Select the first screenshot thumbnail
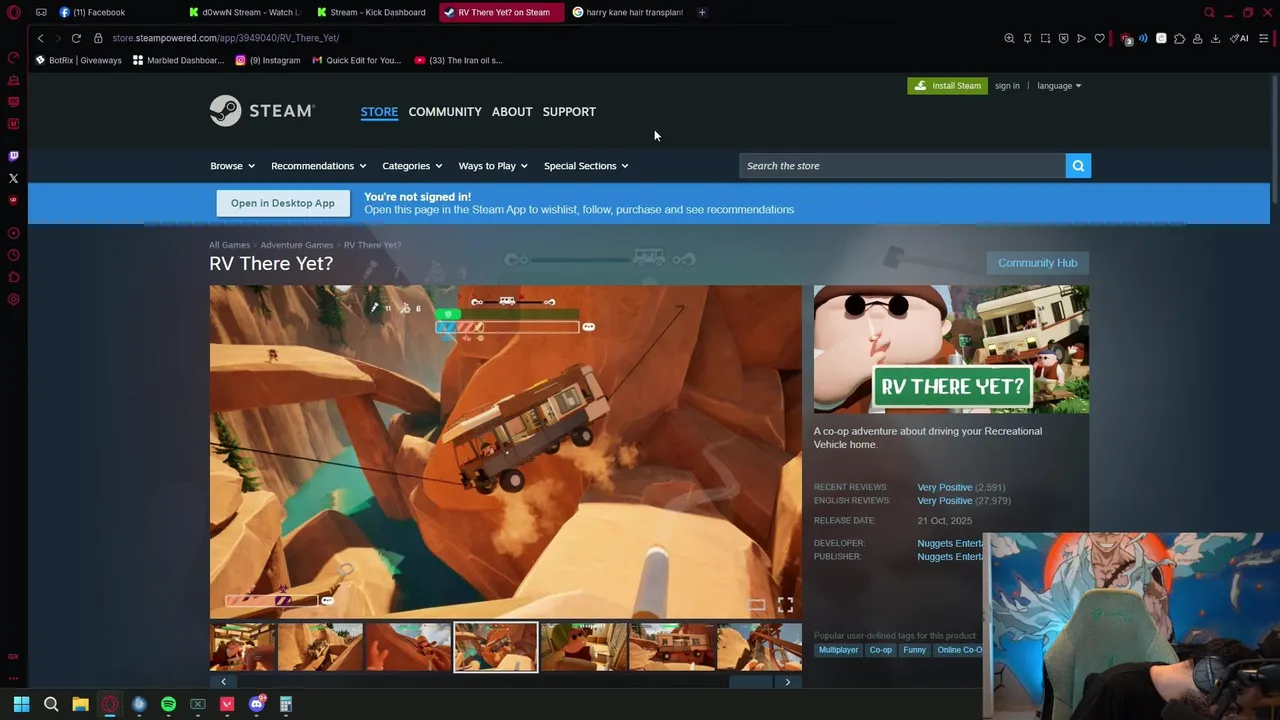The image size is (1280, 720). click(242, 647)
